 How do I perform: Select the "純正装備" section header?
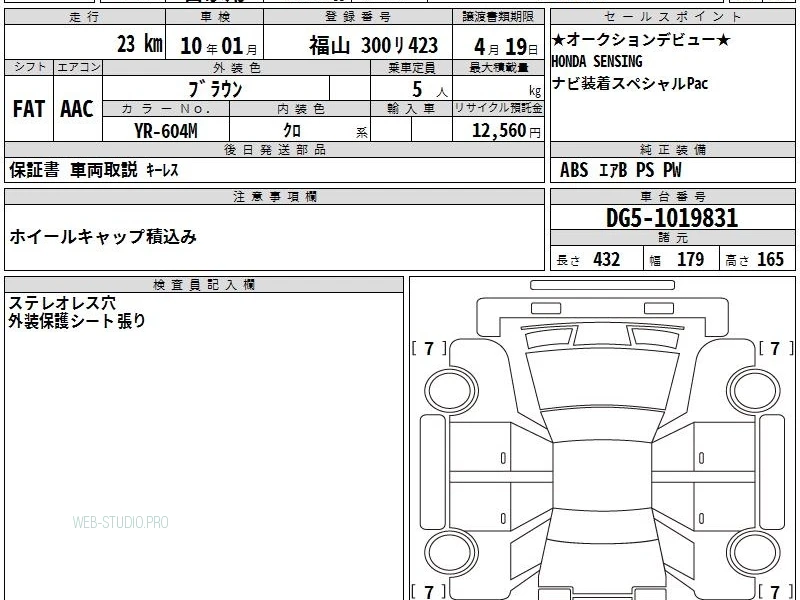[x=673, y=149]
